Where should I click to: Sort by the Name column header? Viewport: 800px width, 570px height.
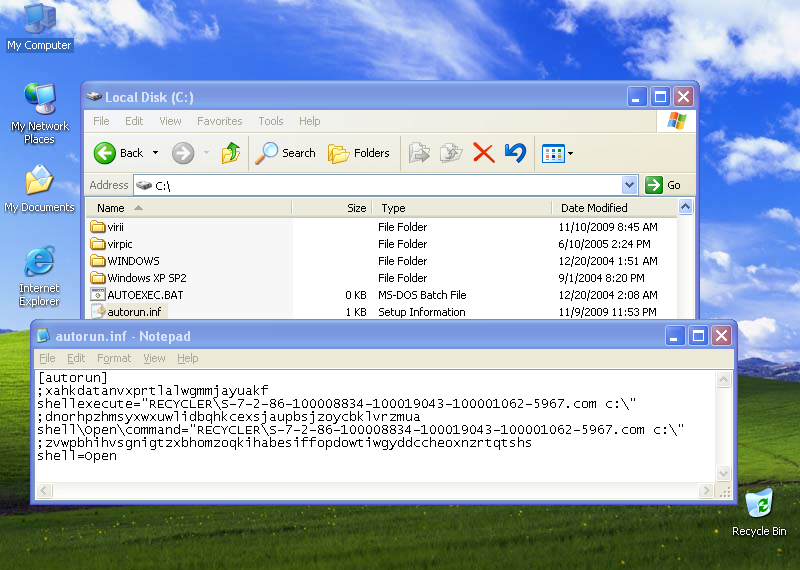point(189,208)
